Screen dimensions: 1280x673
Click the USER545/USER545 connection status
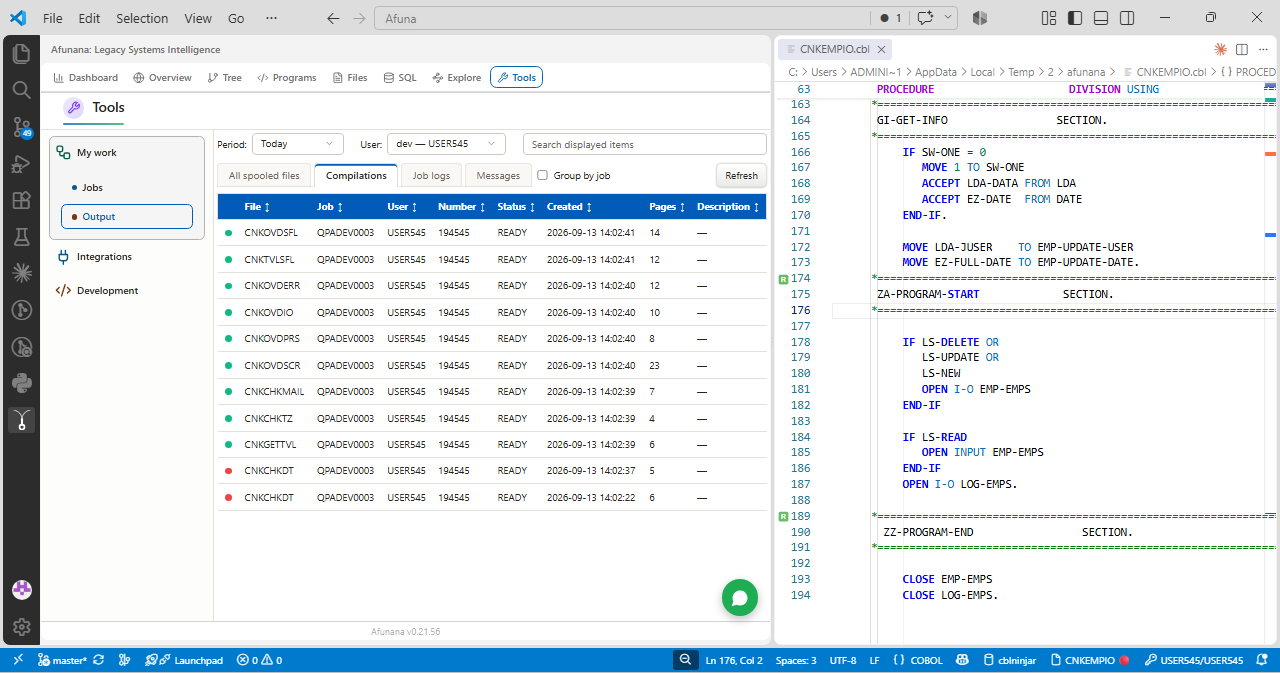click(1194, 660)
